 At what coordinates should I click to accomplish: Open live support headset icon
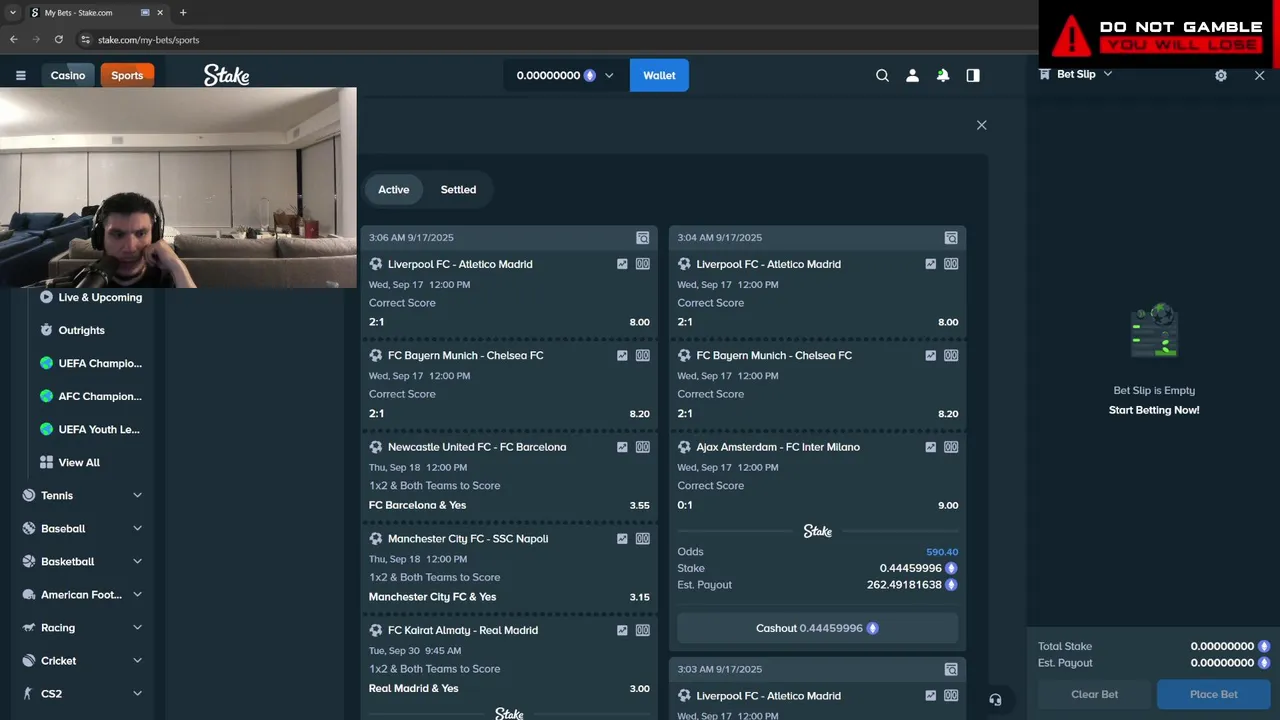pos(995,700)
